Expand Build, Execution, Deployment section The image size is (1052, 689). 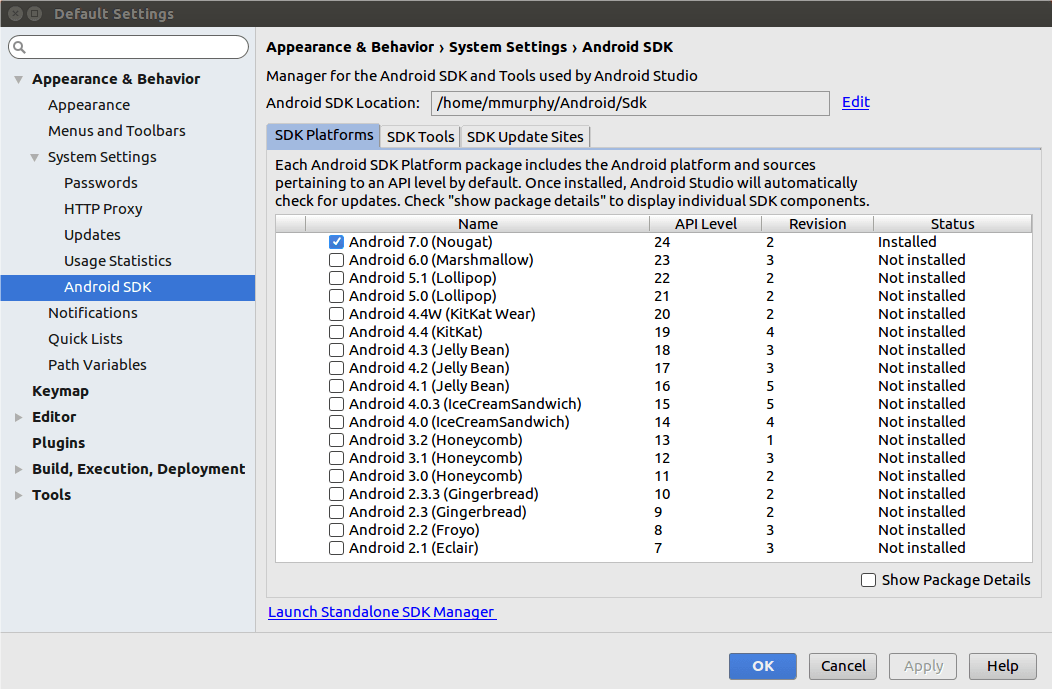click(x=18, y=469)
